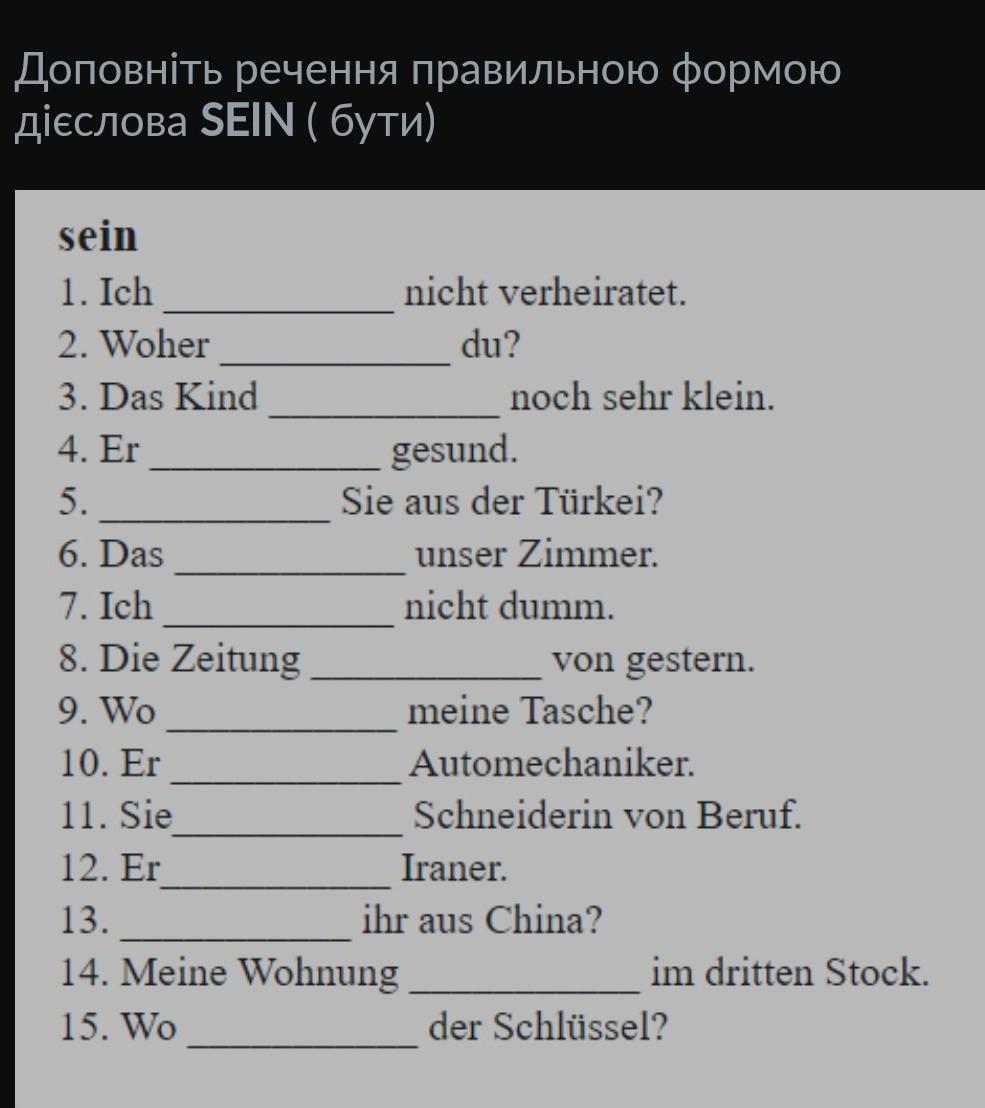Image resolution: width=985 pixels, height=1108 pixels.
Task: Click the blank before Iraner
Action: (x=276, y=879)
